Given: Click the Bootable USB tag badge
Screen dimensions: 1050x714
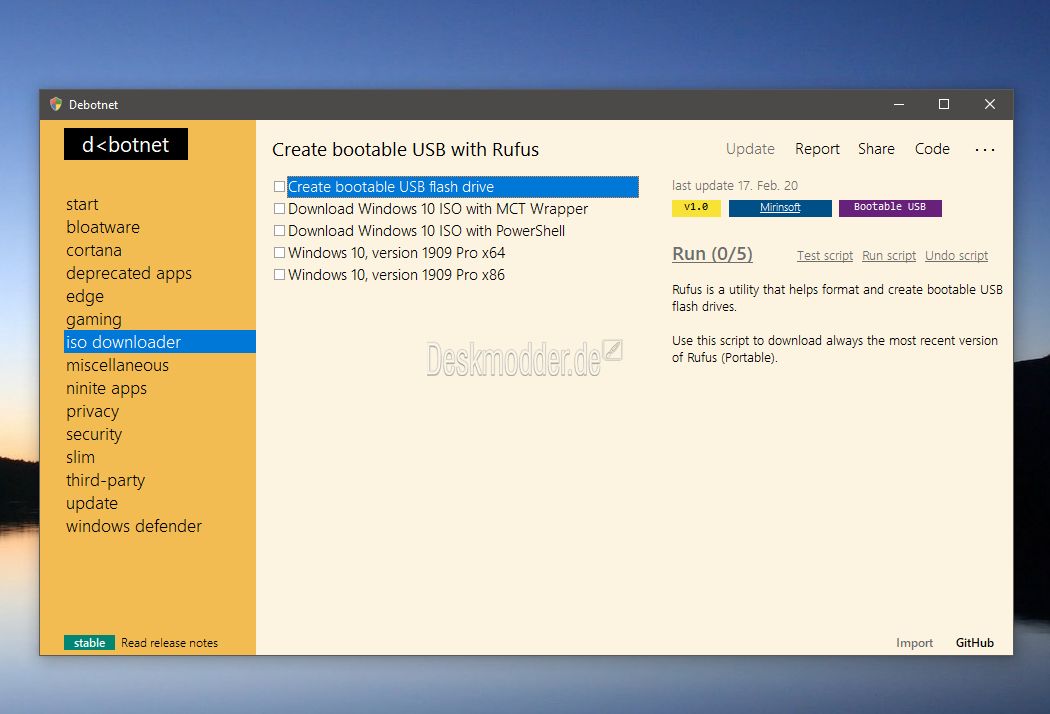Looking at the screenshot, I should tap(890, 208).
